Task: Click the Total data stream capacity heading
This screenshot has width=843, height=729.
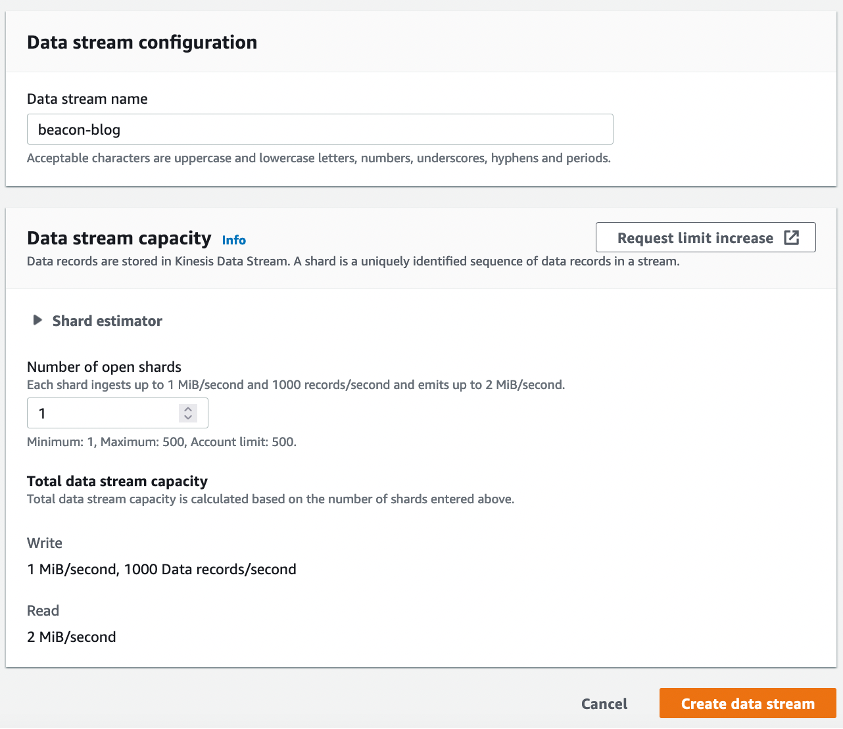Action: [x=117, y=481]
